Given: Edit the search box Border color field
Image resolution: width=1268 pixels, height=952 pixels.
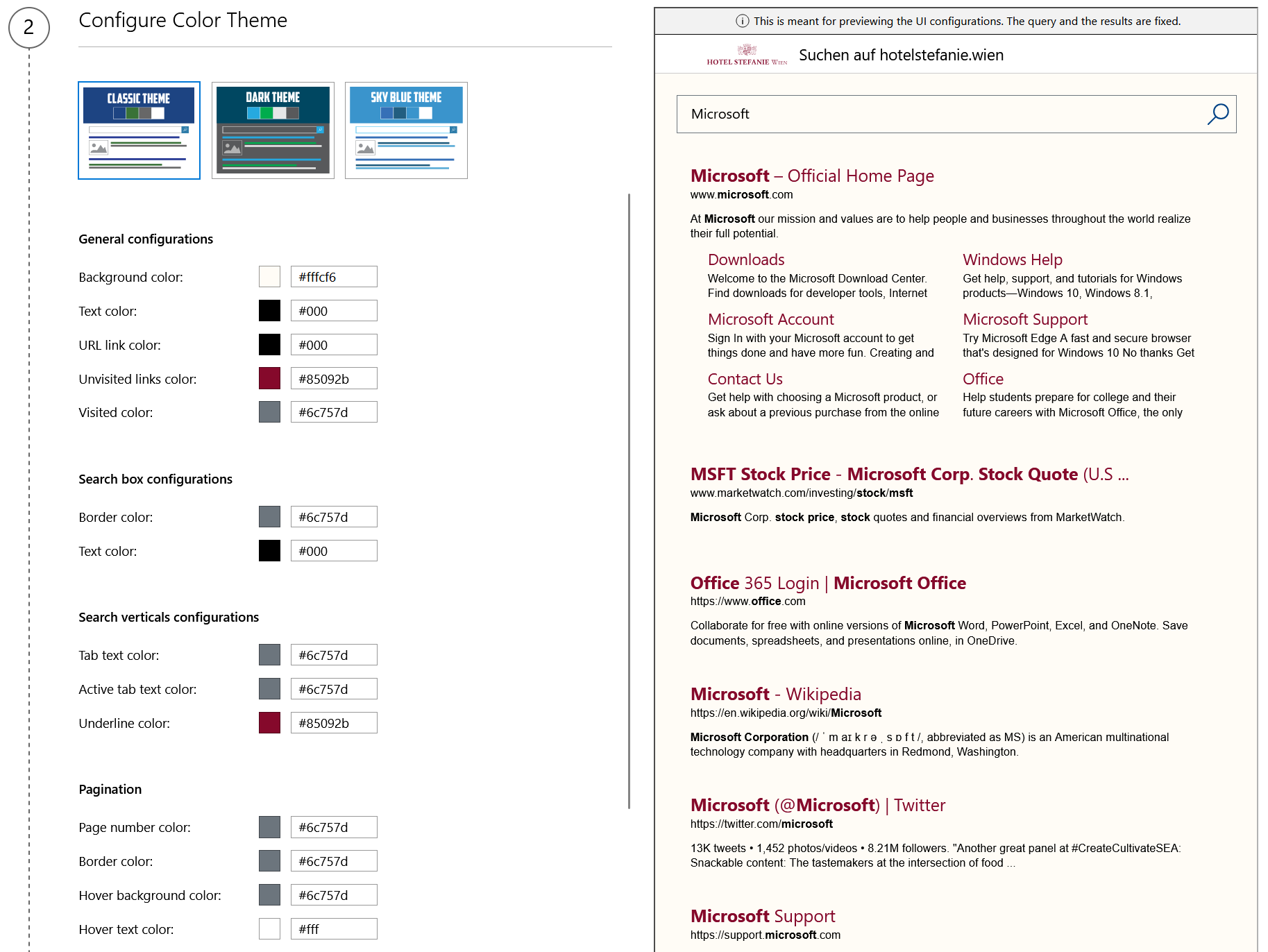Looking at the screenshot, I should point(334,517).
